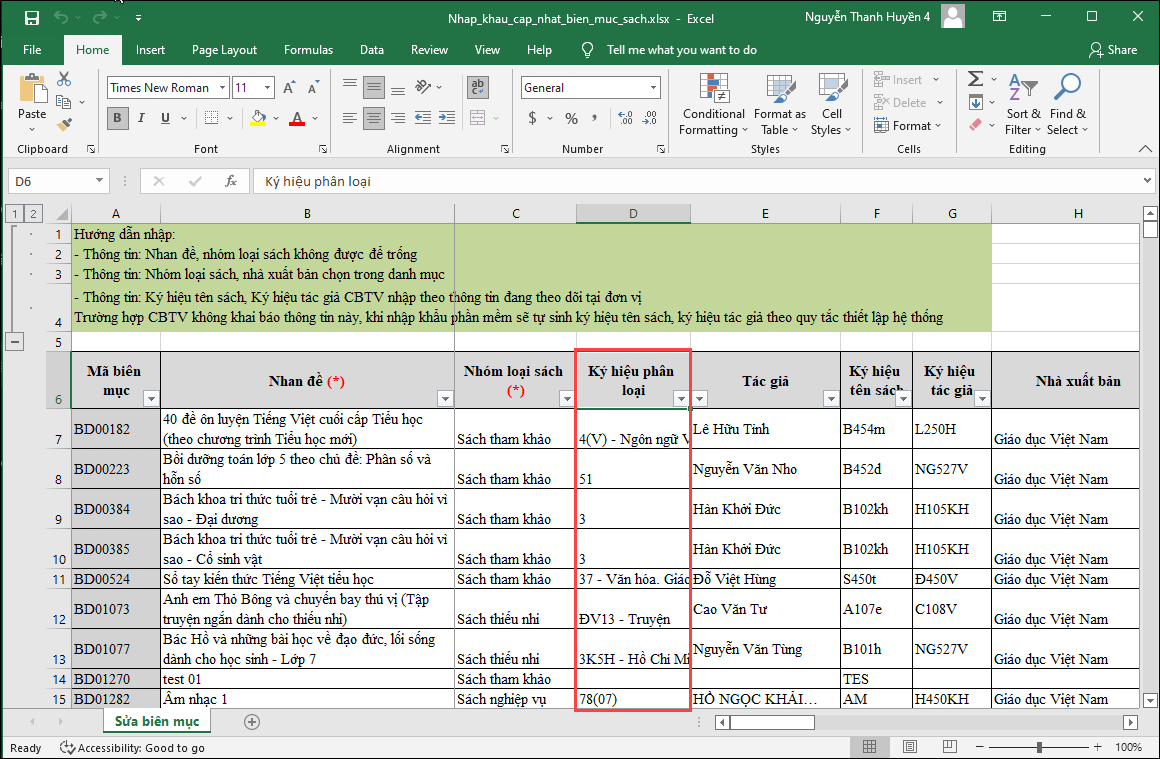This screenshot has width=1160, height=759.
Task: Click the Name Box showing D6
Action: point(50,181)
